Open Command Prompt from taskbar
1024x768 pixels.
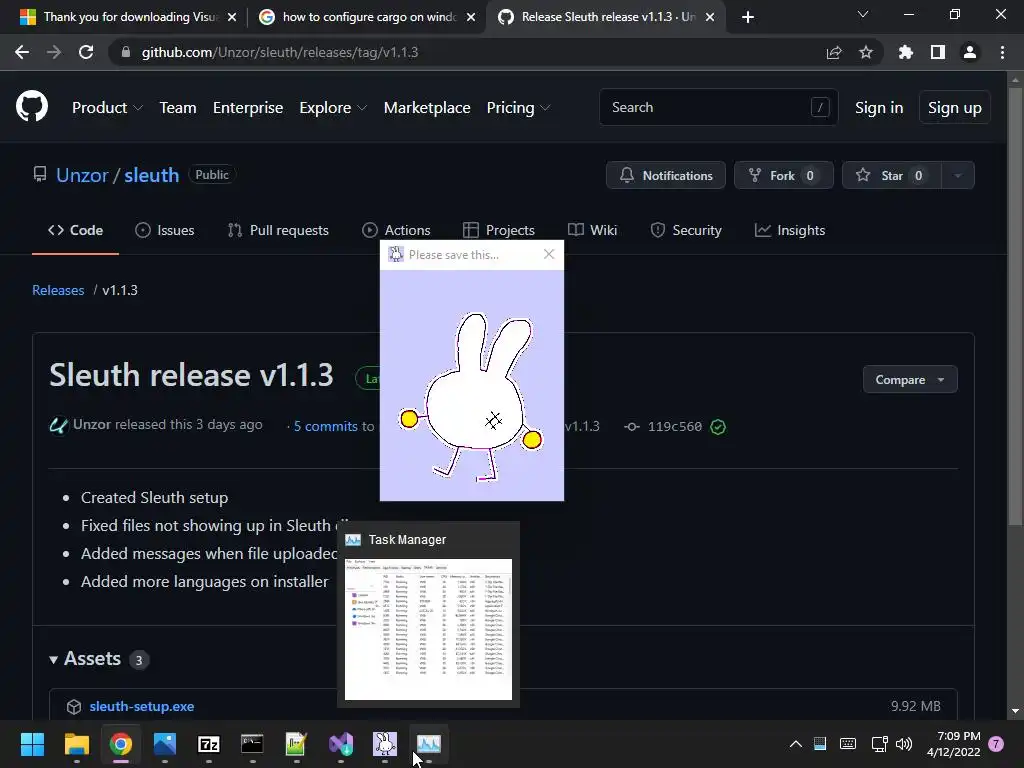[252, 744]
